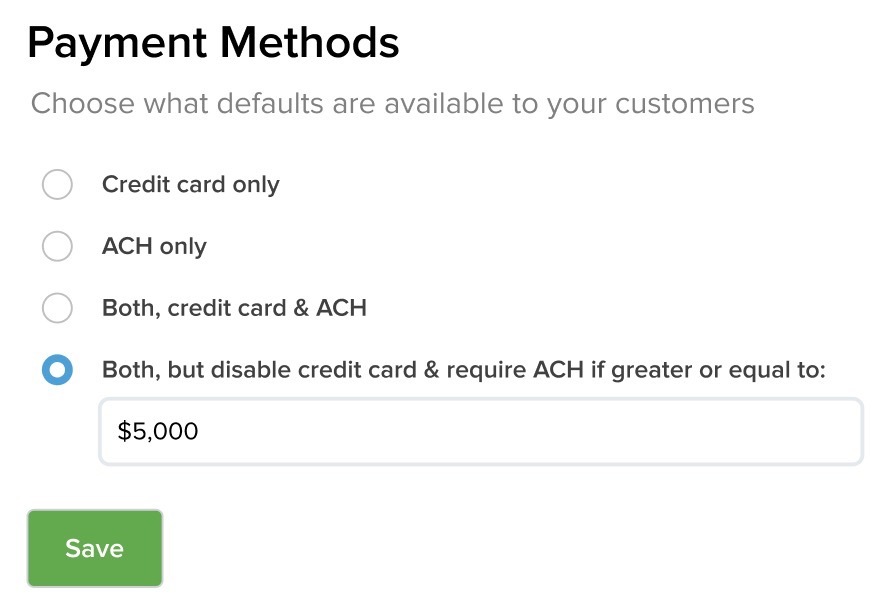Click the 'Choose what defaults are available' subtitle
The width and height of the screenshot is (892, 598).
[393, 104]
